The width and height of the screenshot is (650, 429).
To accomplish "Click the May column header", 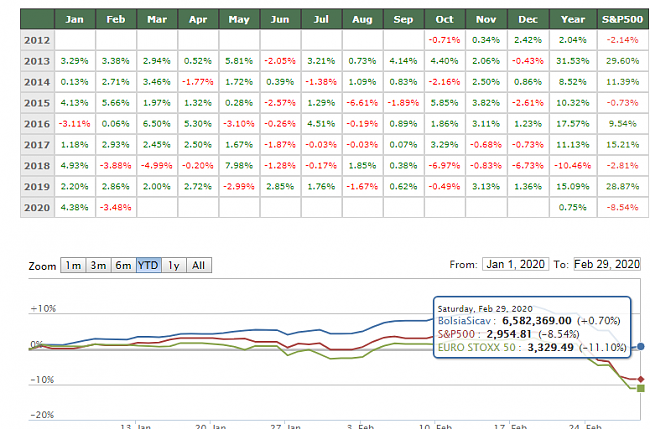I will click(239, 19).
